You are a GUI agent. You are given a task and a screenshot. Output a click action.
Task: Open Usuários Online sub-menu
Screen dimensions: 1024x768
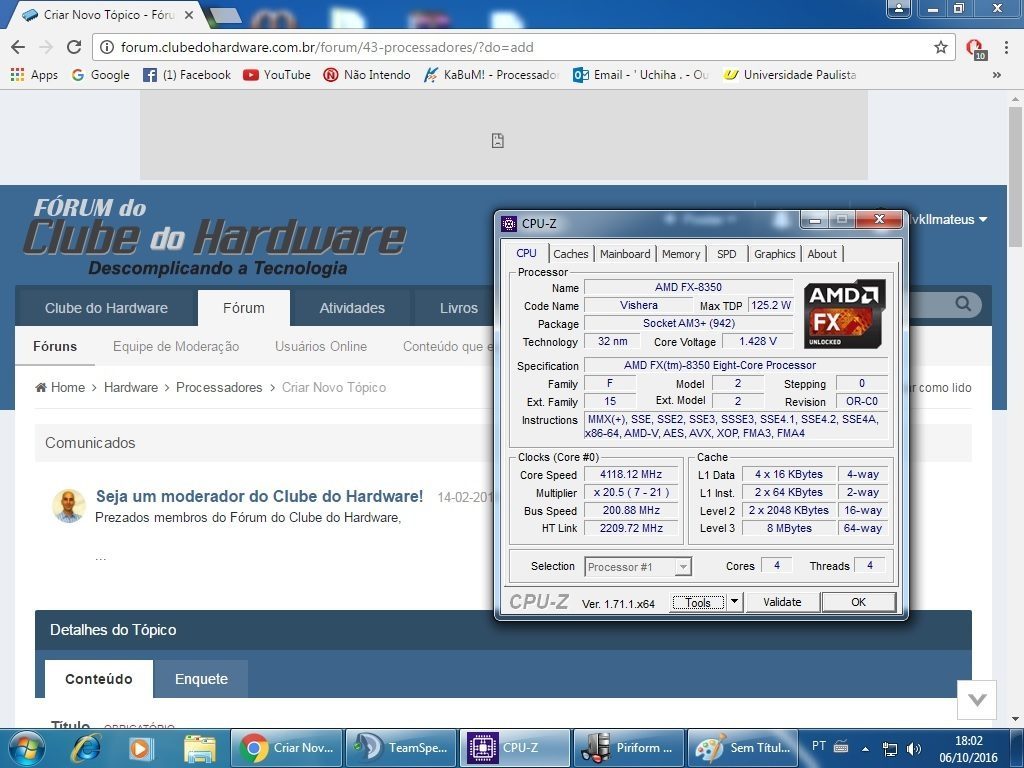pos(321,346)
